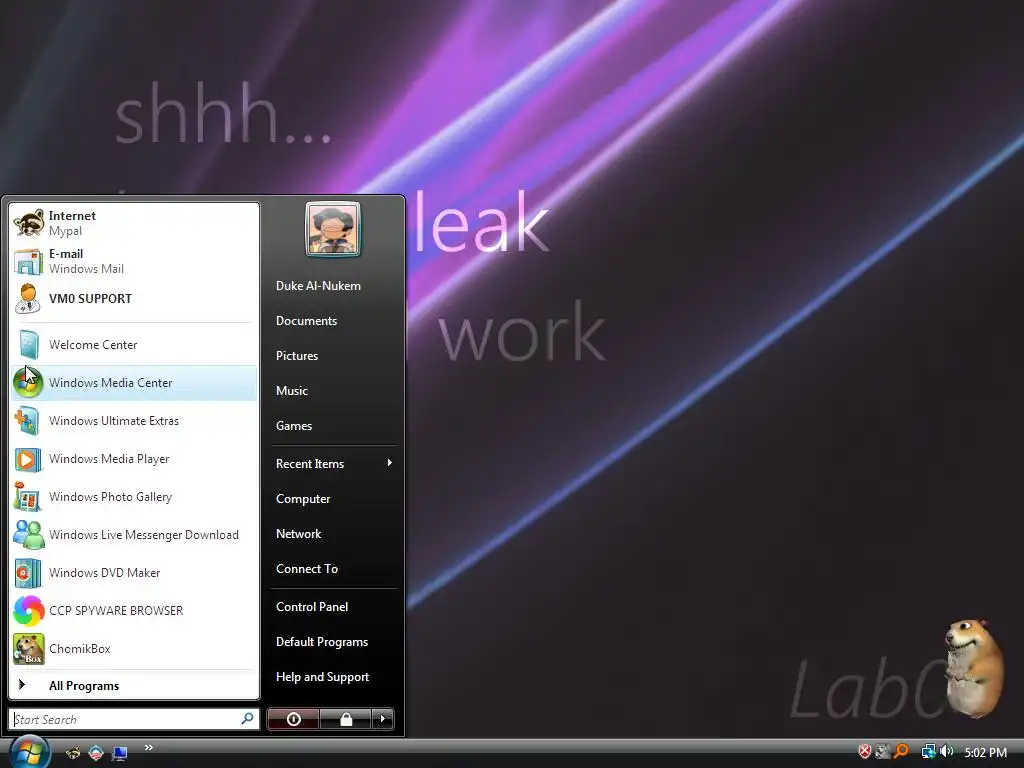
Task: Click the power button in Start menu
Action: [x=294, y=719]
